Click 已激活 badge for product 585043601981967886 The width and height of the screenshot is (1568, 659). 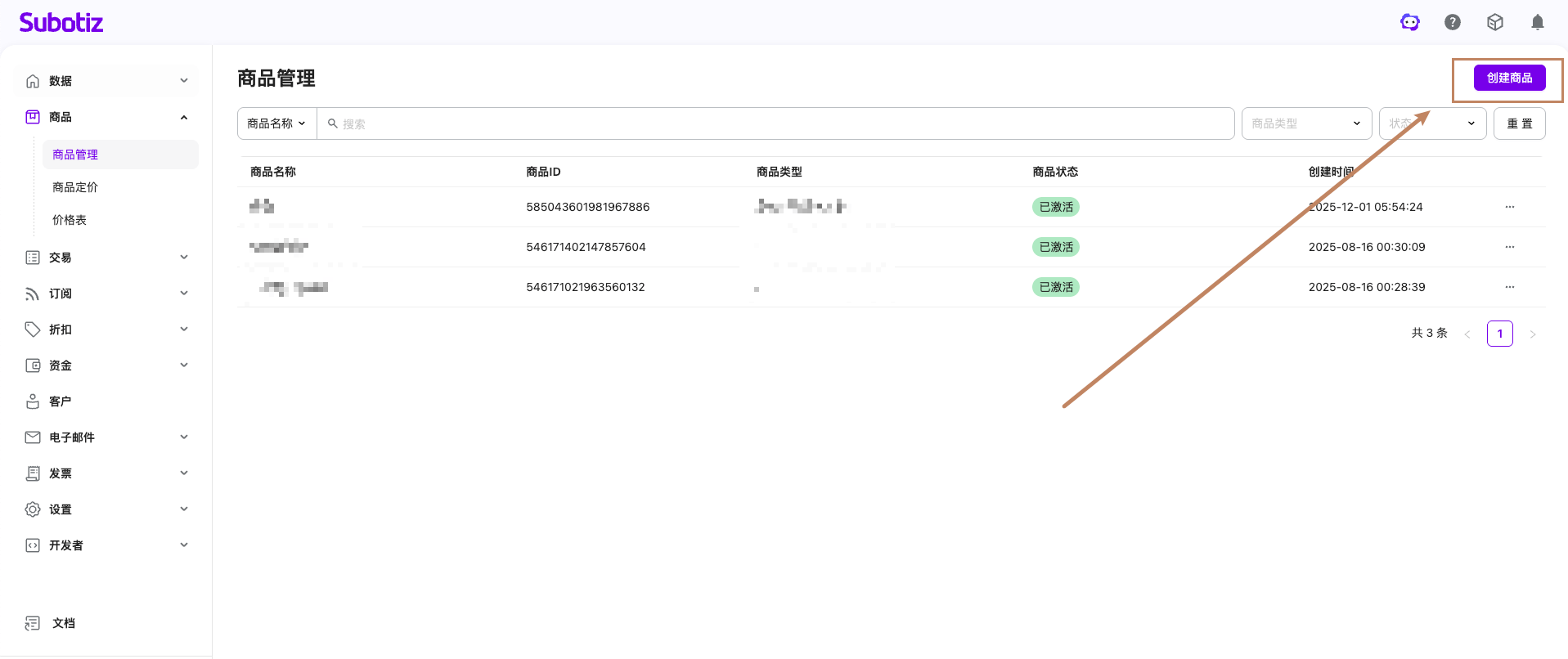tap(1055, 207)
